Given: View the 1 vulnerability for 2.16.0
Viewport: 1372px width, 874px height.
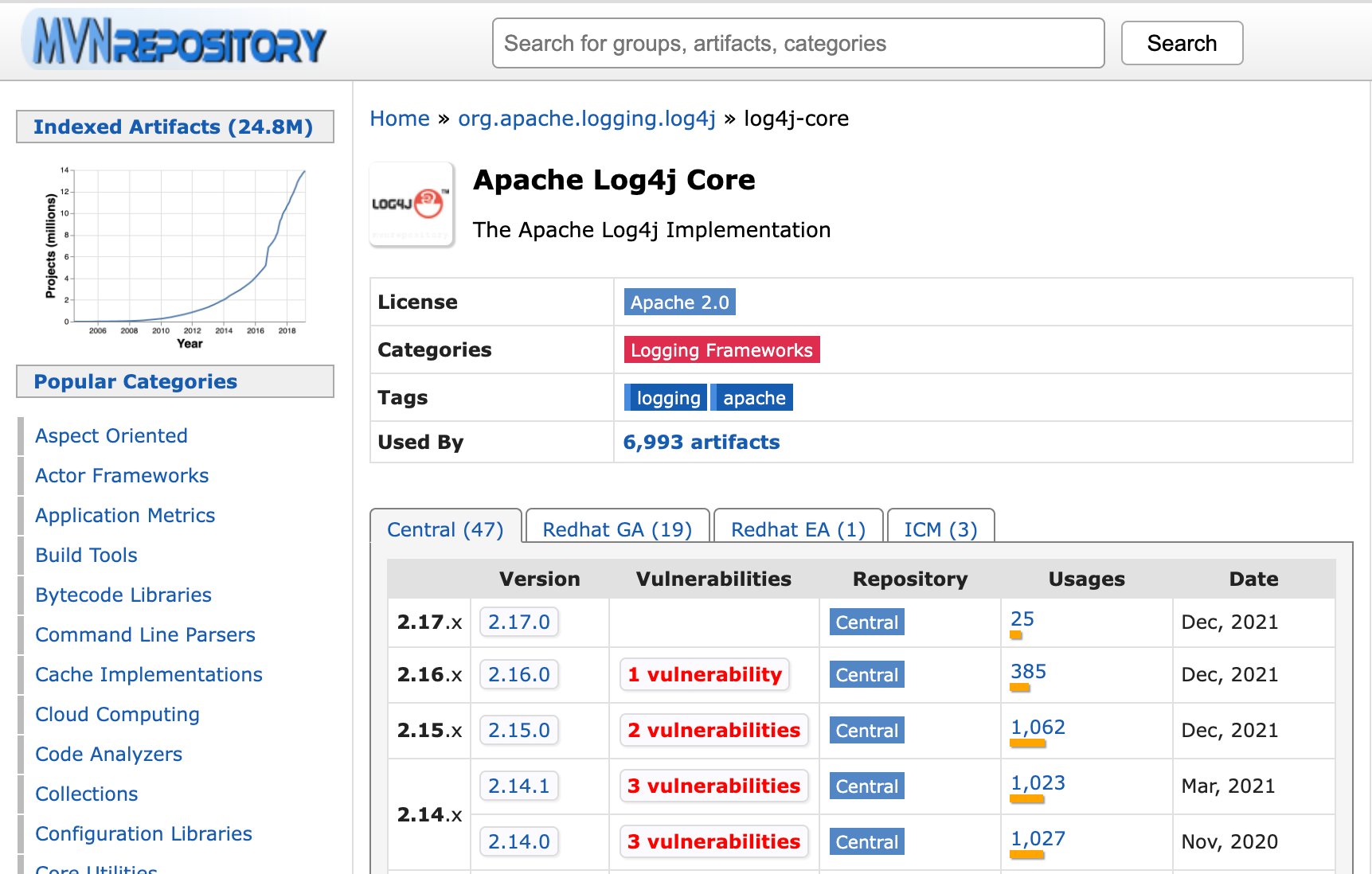Looking at the screenshot, I should [x=705, y=675].
